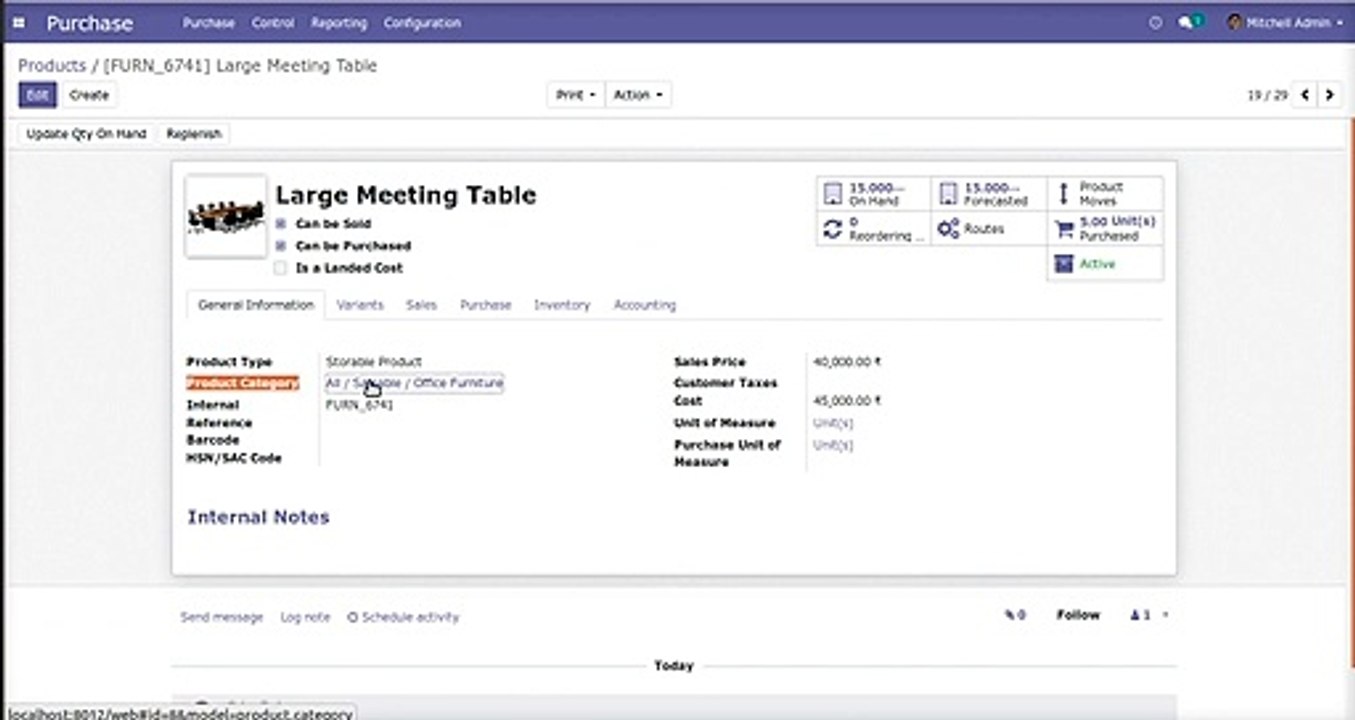Click Update Qty On Hand button

(x=86, y=133)
